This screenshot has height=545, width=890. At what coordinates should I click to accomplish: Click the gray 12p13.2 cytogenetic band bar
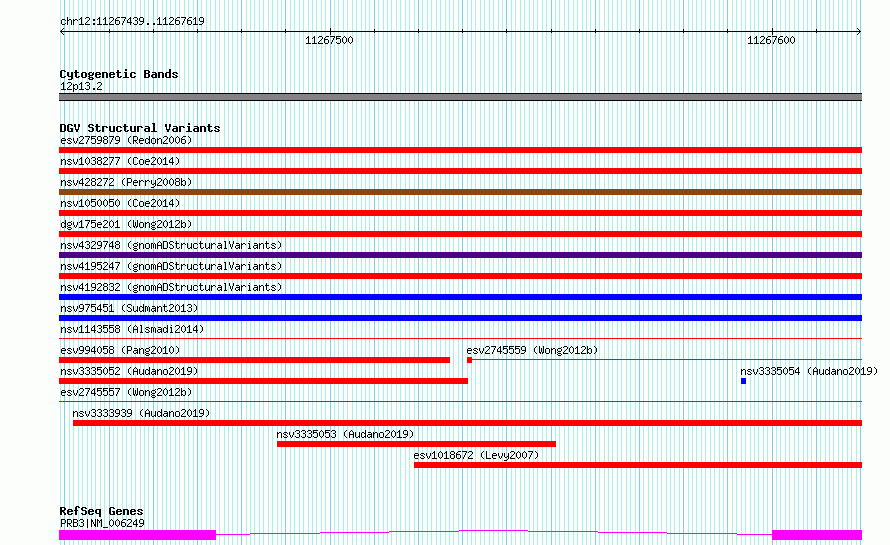point(460,97)
